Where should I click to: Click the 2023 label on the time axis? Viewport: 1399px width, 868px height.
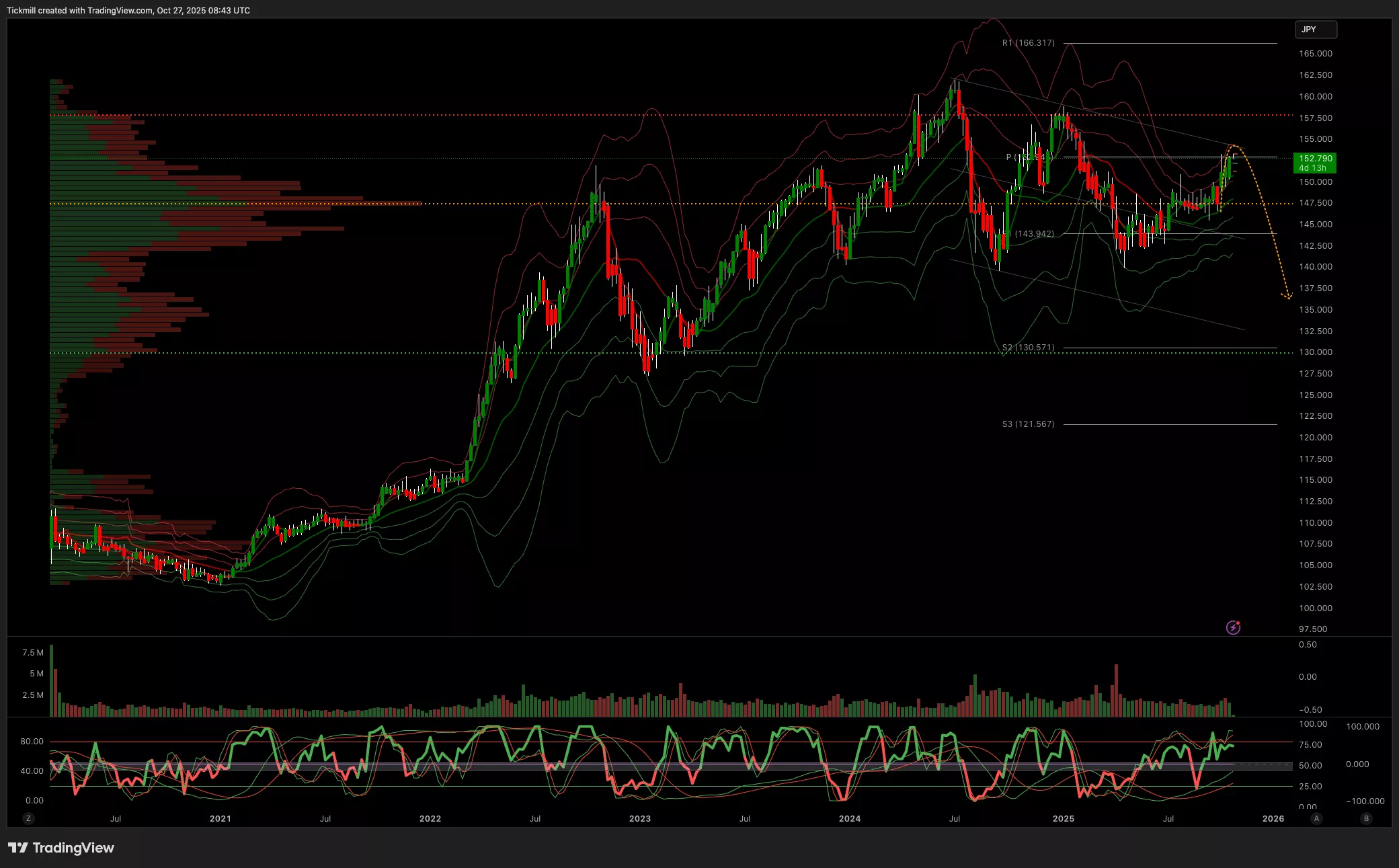tap(639, 818)
